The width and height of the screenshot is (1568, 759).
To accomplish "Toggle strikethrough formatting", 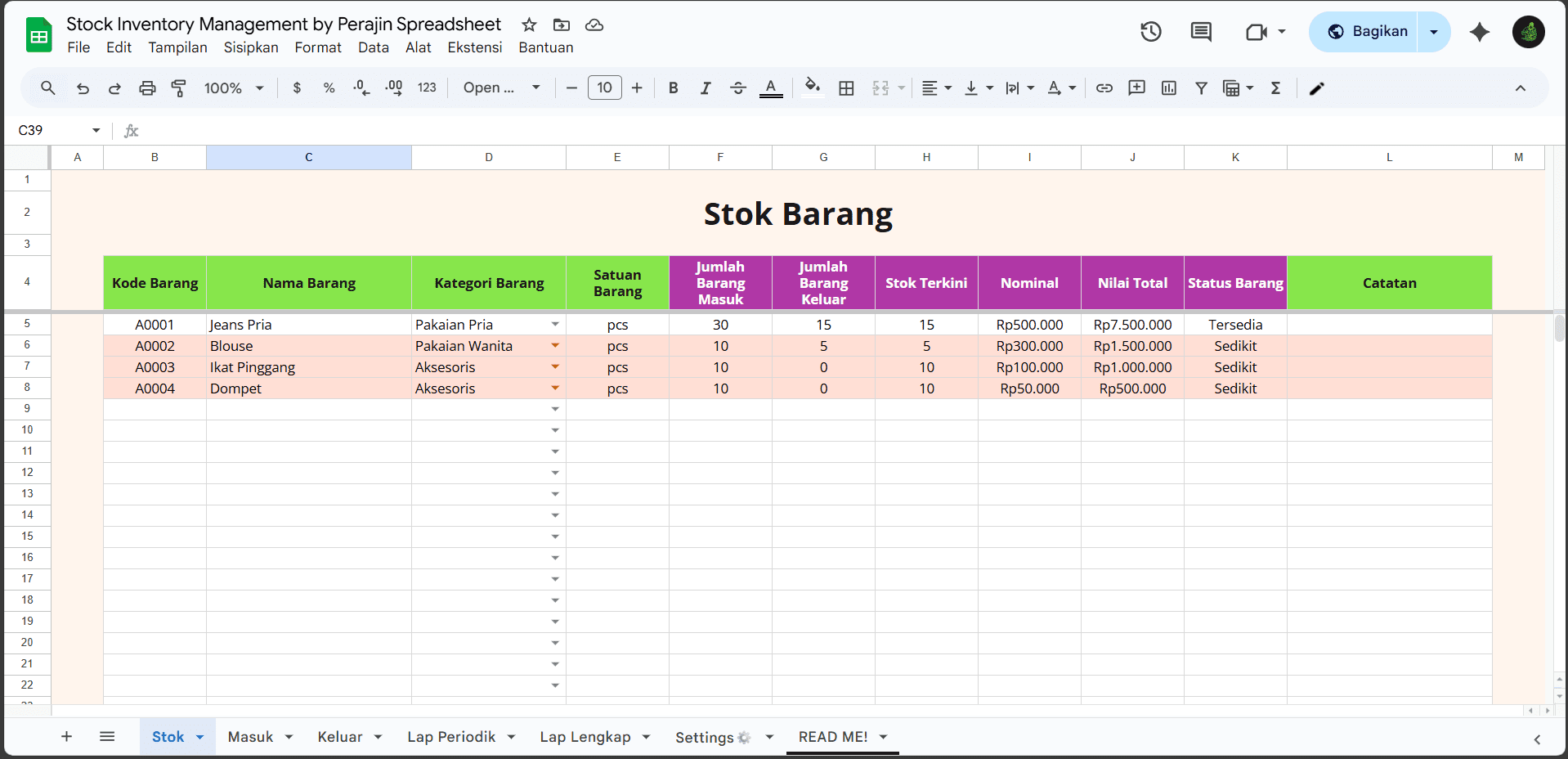I will point(737,88).
